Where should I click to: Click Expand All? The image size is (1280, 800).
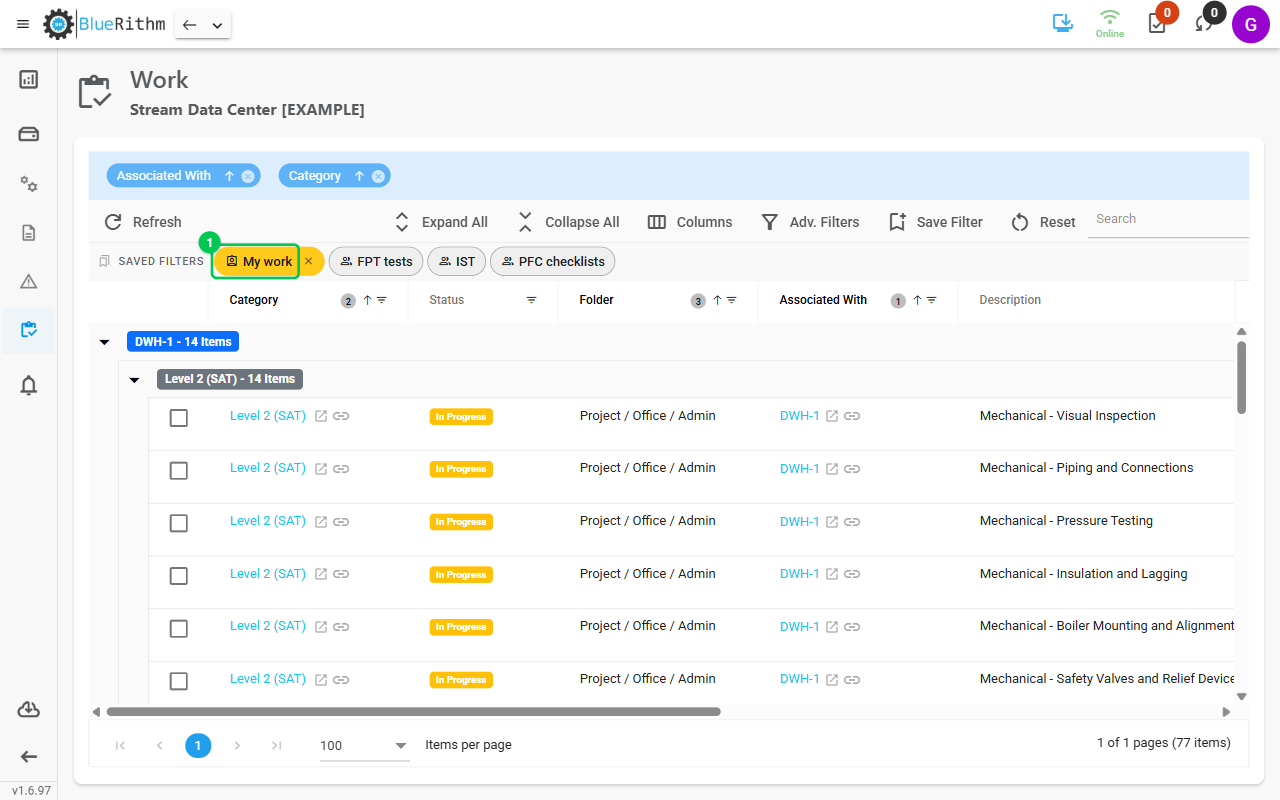[x=440, y=222]
